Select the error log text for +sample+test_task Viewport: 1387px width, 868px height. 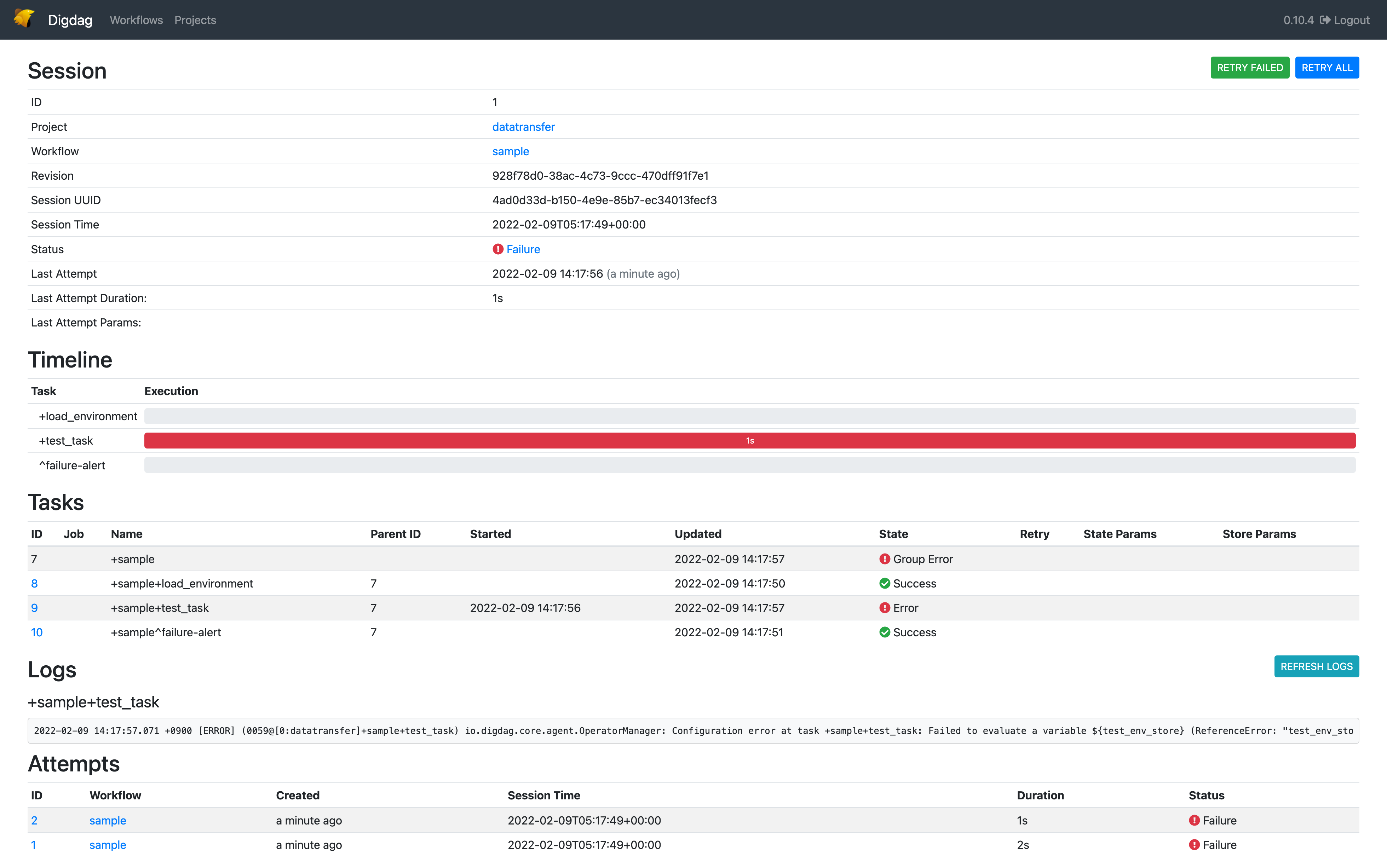point(689,731)
